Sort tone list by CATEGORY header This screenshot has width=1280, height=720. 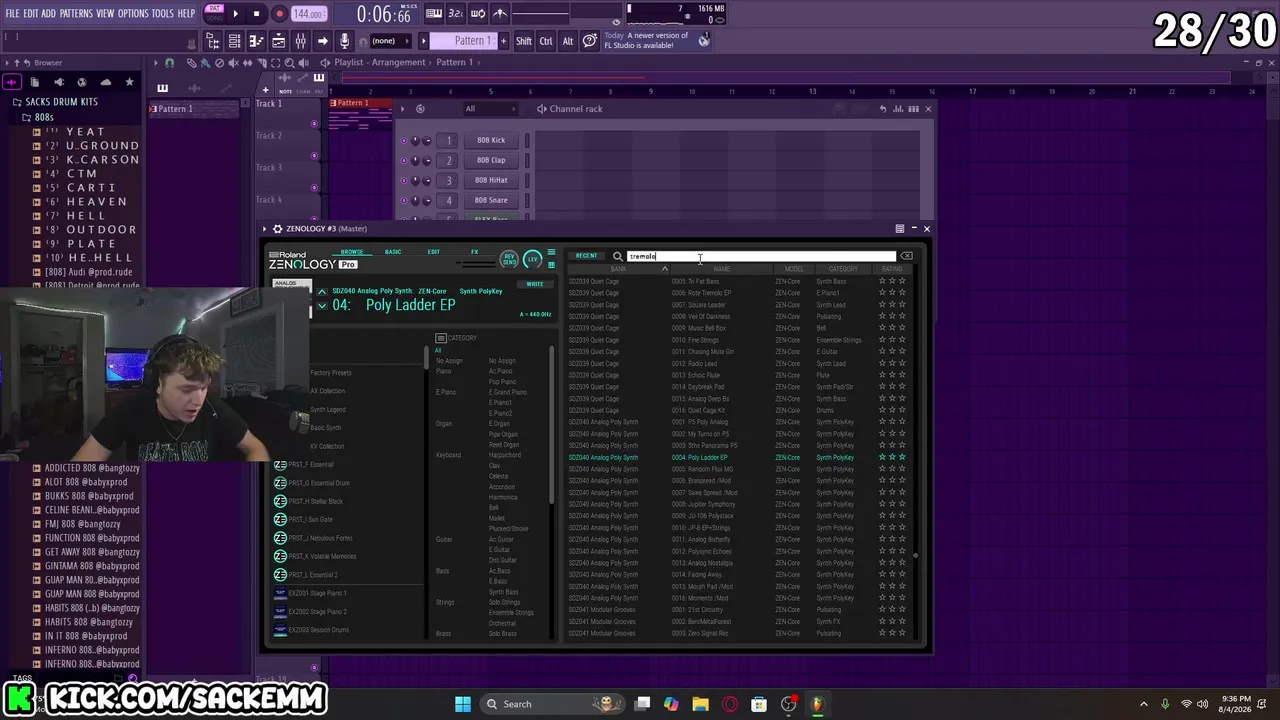pyautogui.click(x=843, y=269)
